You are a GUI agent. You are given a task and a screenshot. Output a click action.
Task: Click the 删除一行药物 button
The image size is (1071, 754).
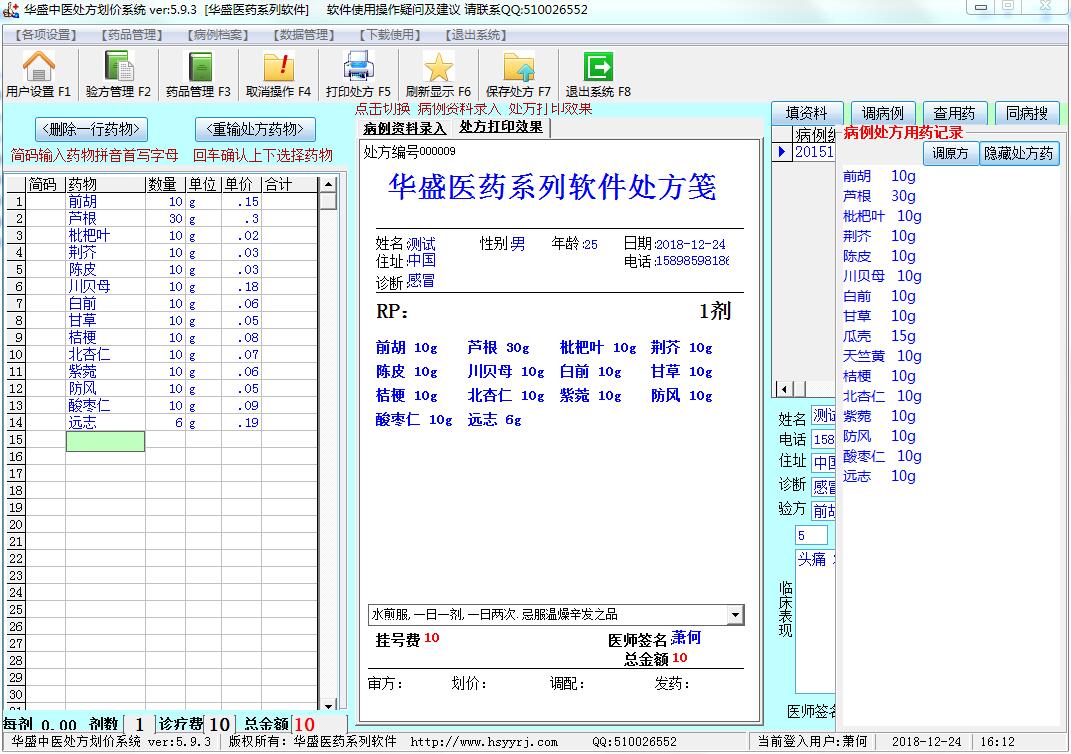[x=91, y=129]
